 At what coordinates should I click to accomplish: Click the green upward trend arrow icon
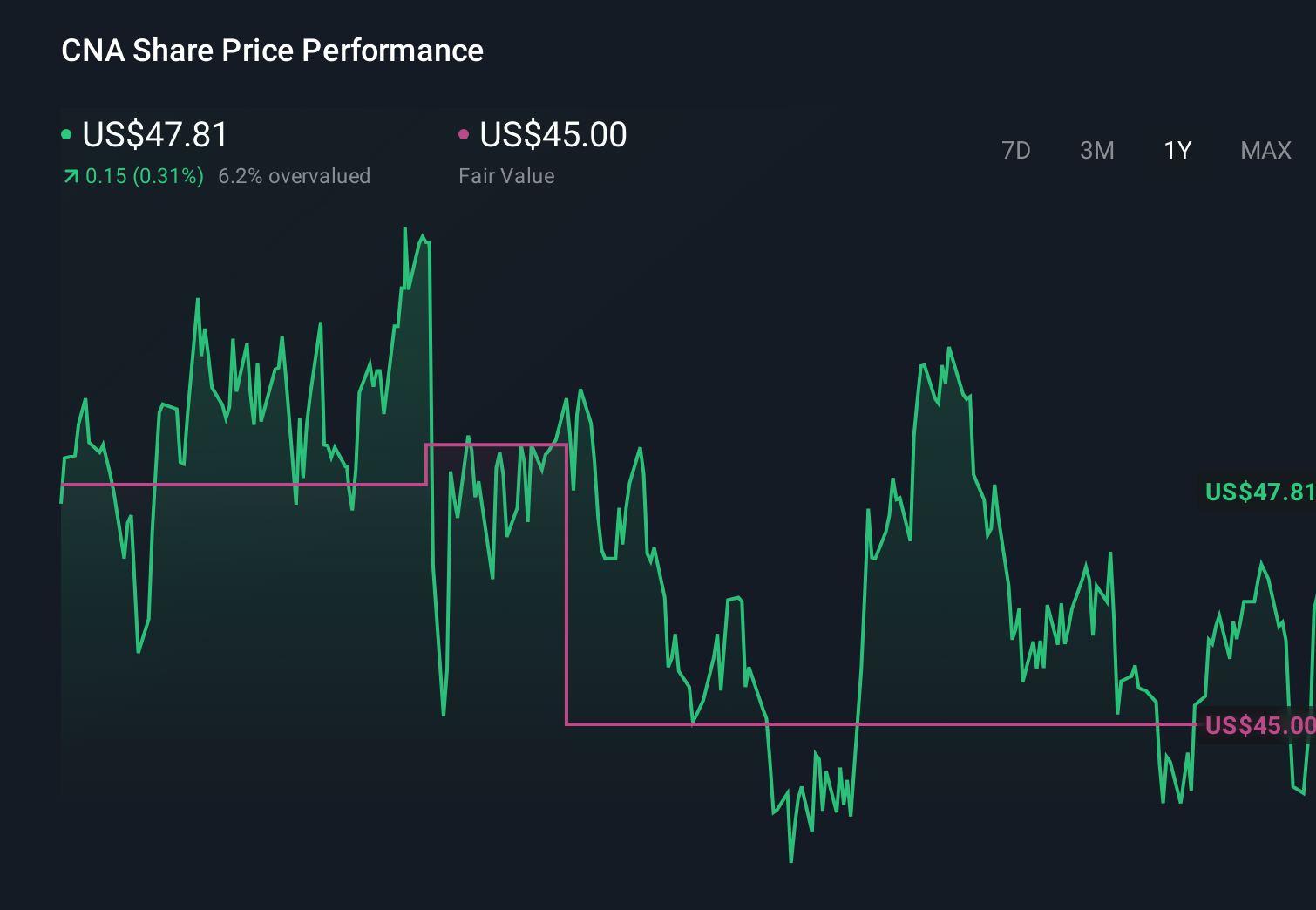(70, 175)
